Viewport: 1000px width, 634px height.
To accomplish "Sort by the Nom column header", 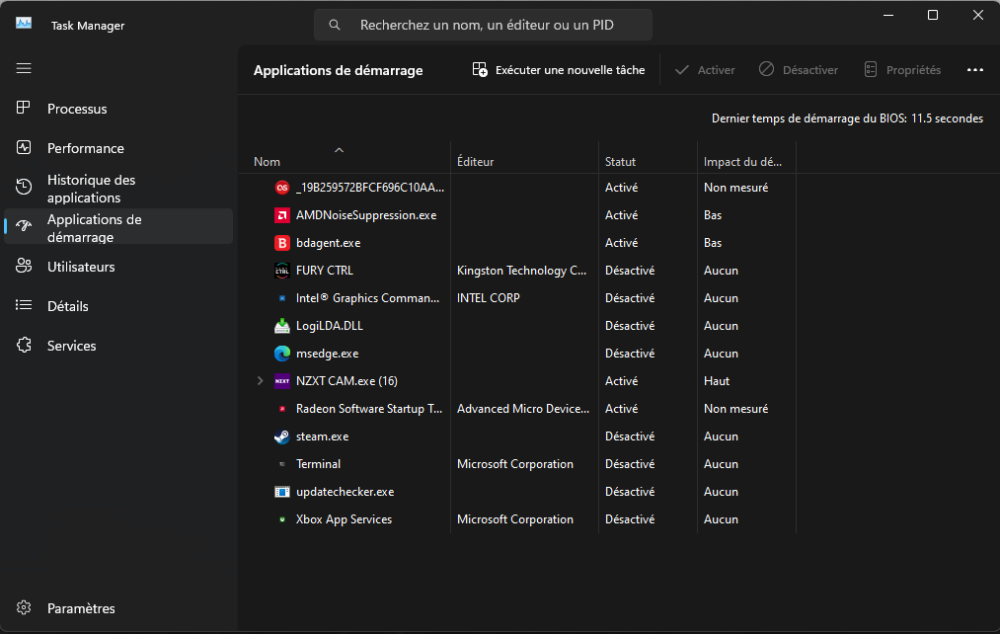I will coord(267,162).
